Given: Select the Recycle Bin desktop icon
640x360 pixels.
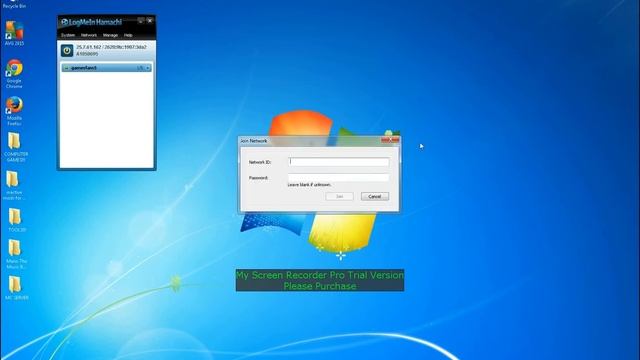Looking at the screenshot, I should [14, 4].
